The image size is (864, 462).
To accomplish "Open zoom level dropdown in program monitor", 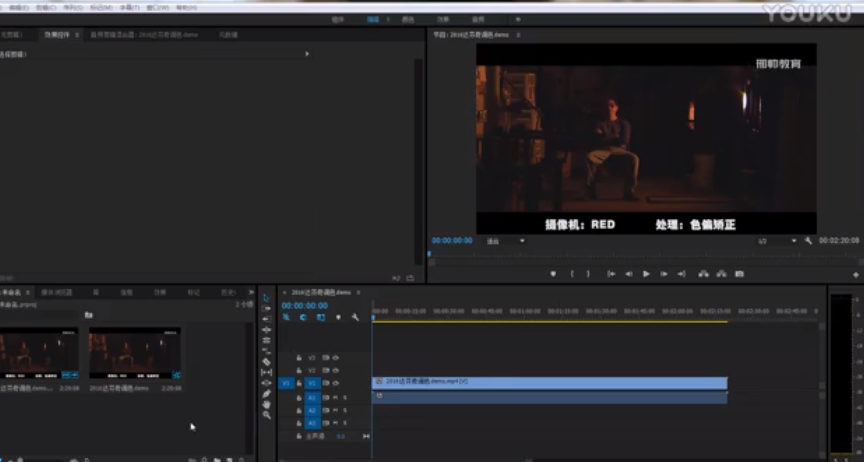I will pos(505,241).
